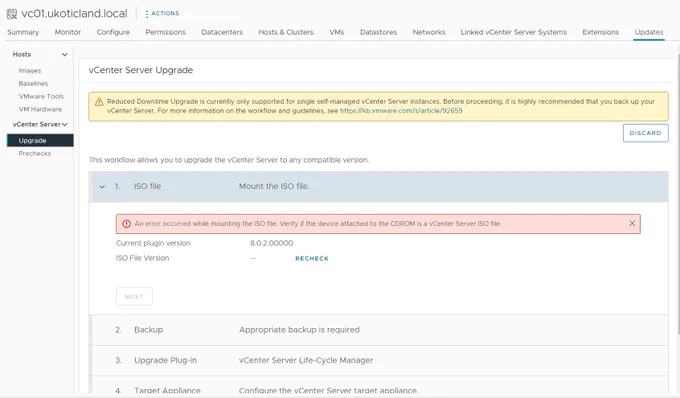Click the Discard button
This screenshot has width=680, height=398.
645,133
